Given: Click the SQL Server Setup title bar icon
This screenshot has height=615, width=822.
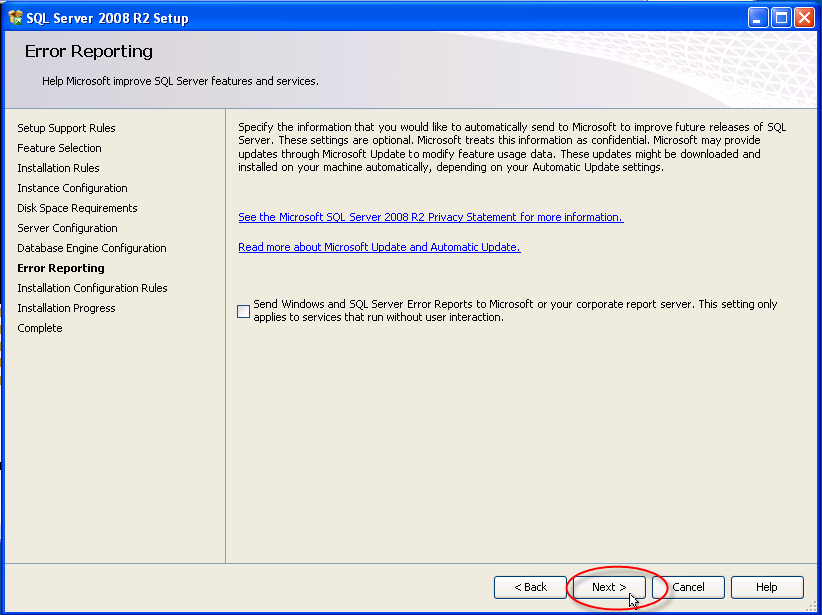Looking at the screenshot, I should [x=16, y=18].
